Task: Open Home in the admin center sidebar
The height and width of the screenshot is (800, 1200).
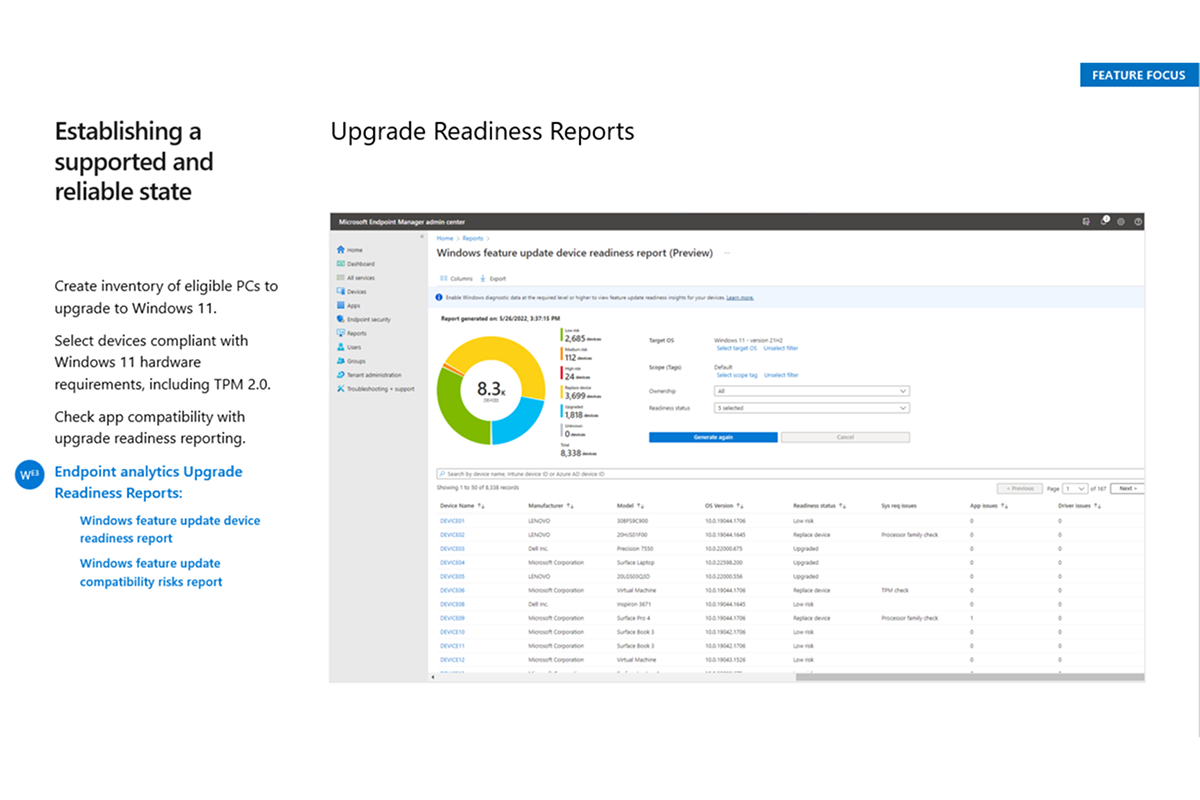Action: point(349,250)
